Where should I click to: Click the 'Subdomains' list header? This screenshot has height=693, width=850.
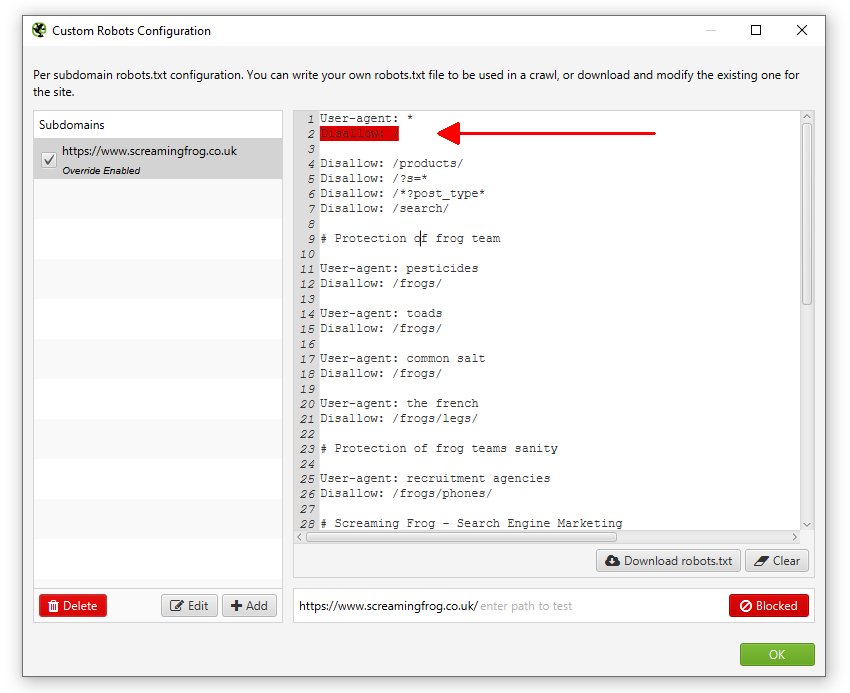click(72, 125)
